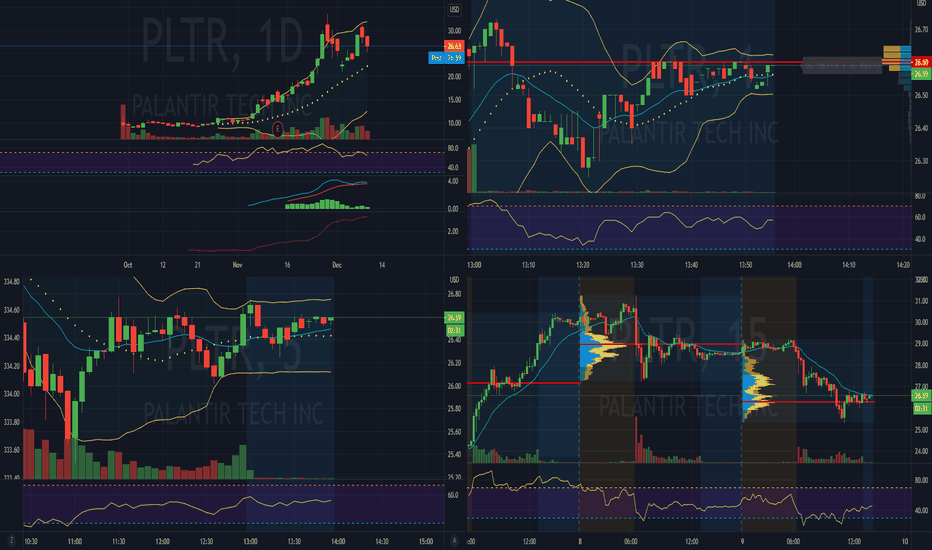
Task: Click the 25.60 value on 15-minute chart axis
Action: pyautogui.click(x=454, y=432)
